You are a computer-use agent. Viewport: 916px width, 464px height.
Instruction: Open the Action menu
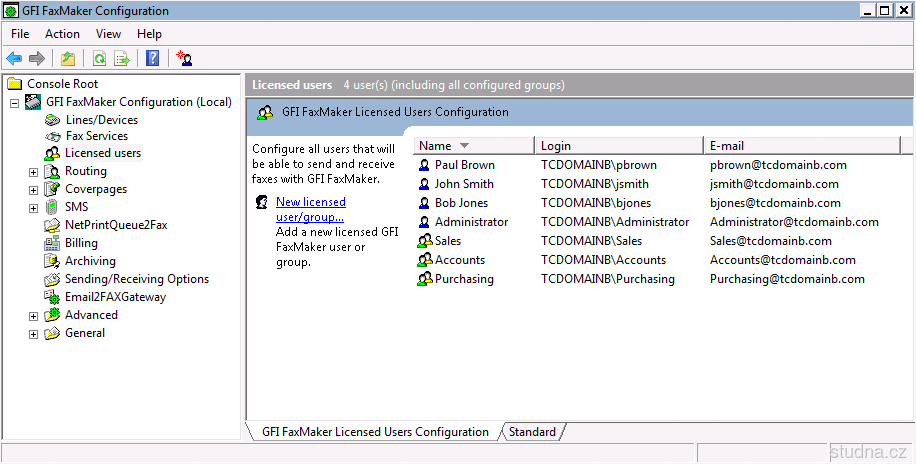(x=62, y=34)
